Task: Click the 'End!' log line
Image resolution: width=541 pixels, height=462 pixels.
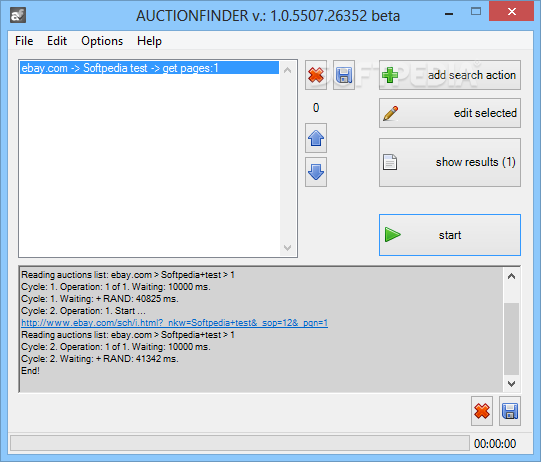Action: tap(30, 371)
